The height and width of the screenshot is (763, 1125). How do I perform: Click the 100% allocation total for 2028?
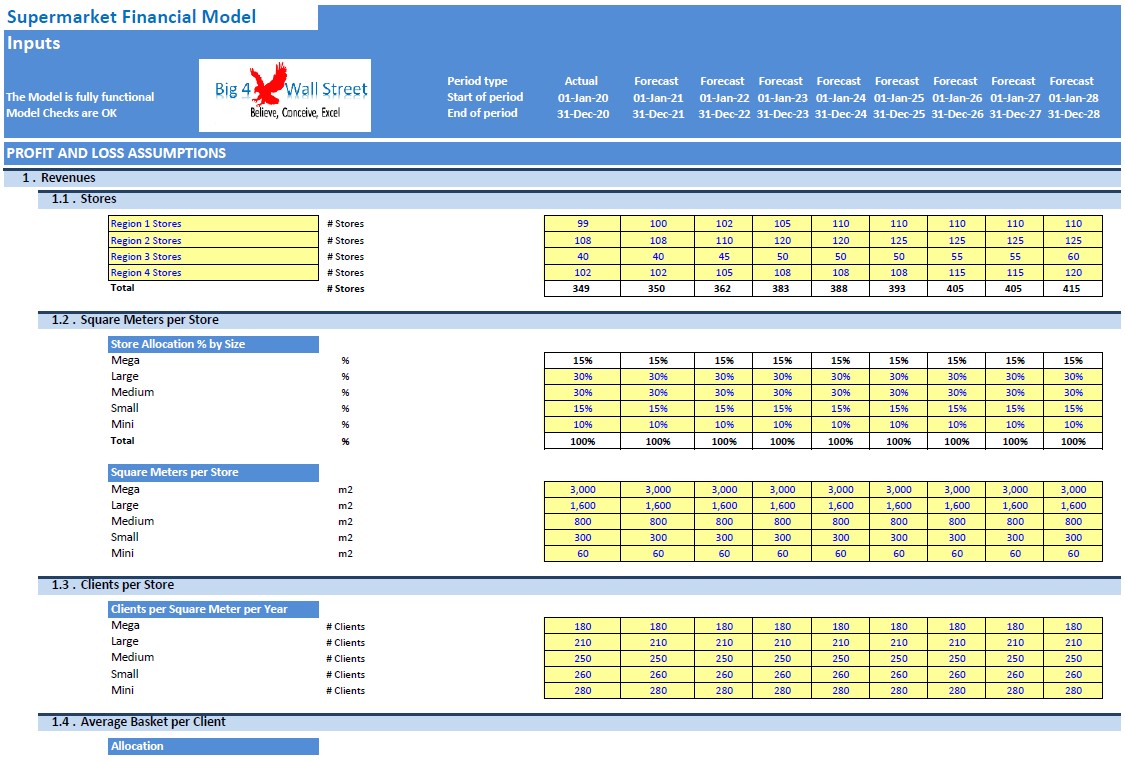tap(1073, 441)
